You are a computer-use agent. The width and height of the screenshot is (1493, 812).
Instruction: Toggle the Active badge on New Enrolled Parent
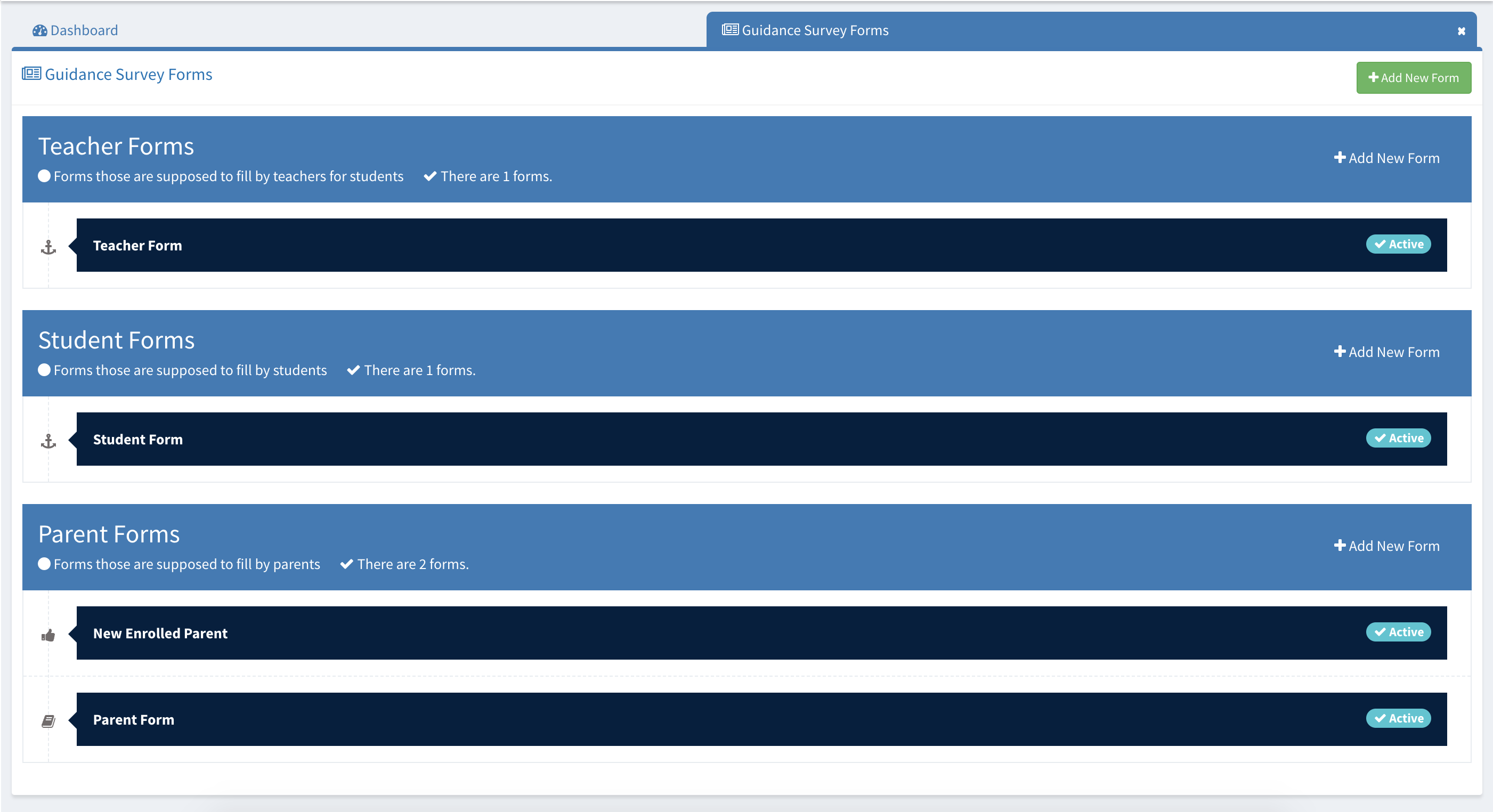click(x=1399, y=632)
